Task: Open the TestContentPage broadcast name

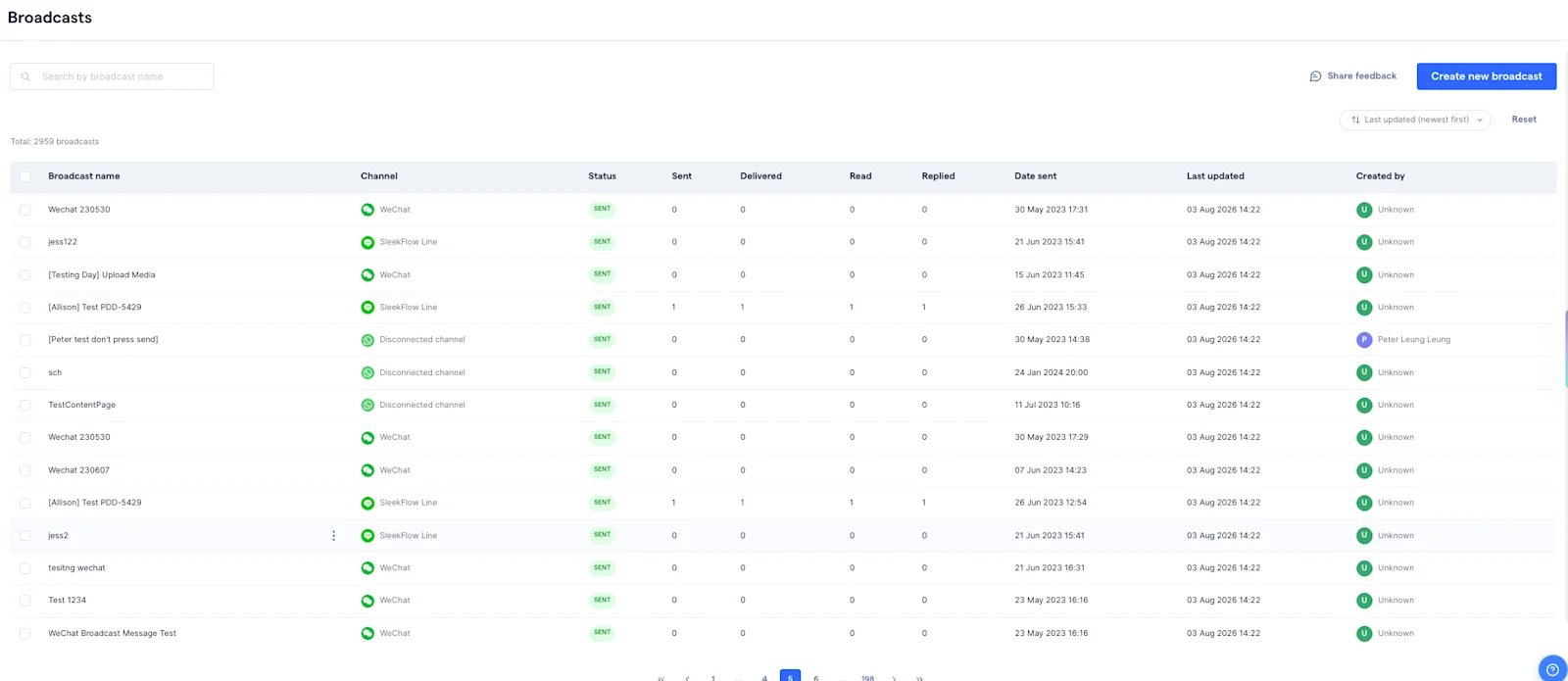Action: [x=82, y=405]
